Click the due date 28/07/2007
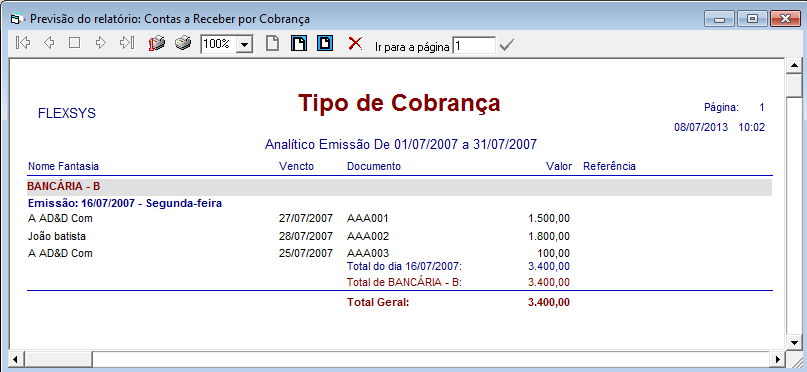Viewport: 807px width, 372px height. coord(306,236)
